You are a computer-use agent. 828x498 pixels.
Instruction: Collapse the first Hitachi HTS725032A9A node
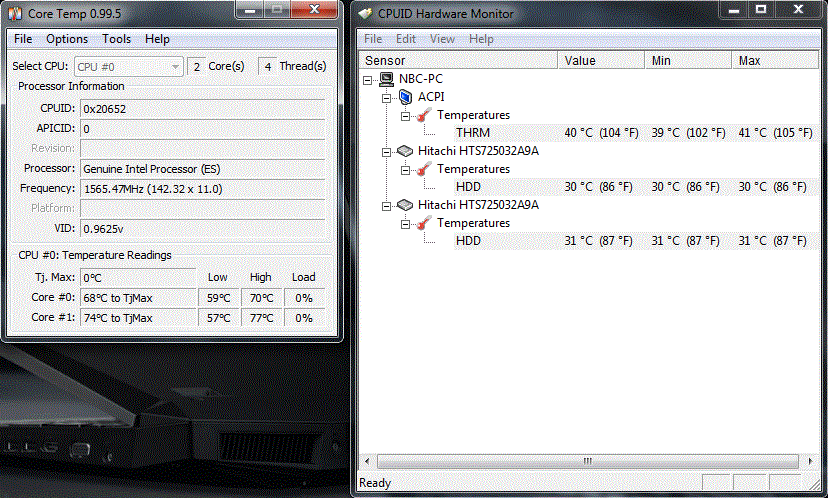[387, 152]
